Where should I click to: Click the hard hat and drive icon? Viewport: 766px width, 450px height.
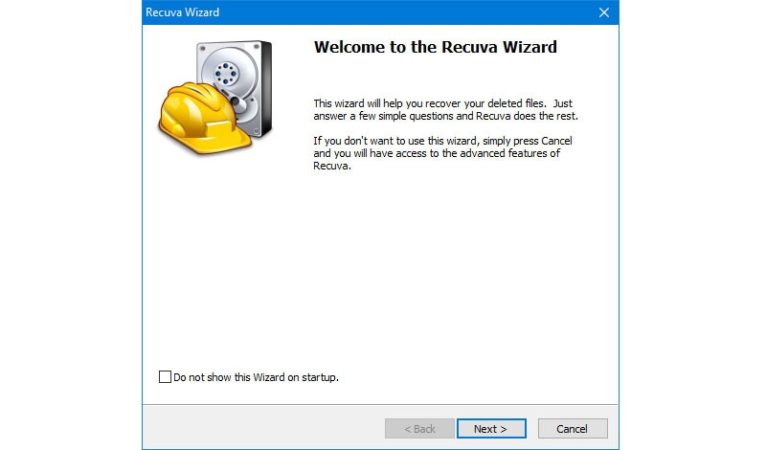click(215, 97)
